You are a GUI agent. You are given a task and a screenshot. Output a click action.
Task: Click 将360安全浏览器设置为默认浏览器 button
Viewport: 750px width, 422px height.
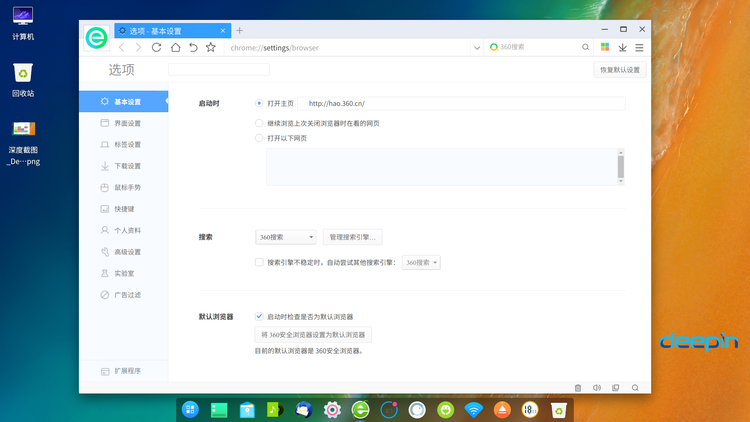(313, 334)
